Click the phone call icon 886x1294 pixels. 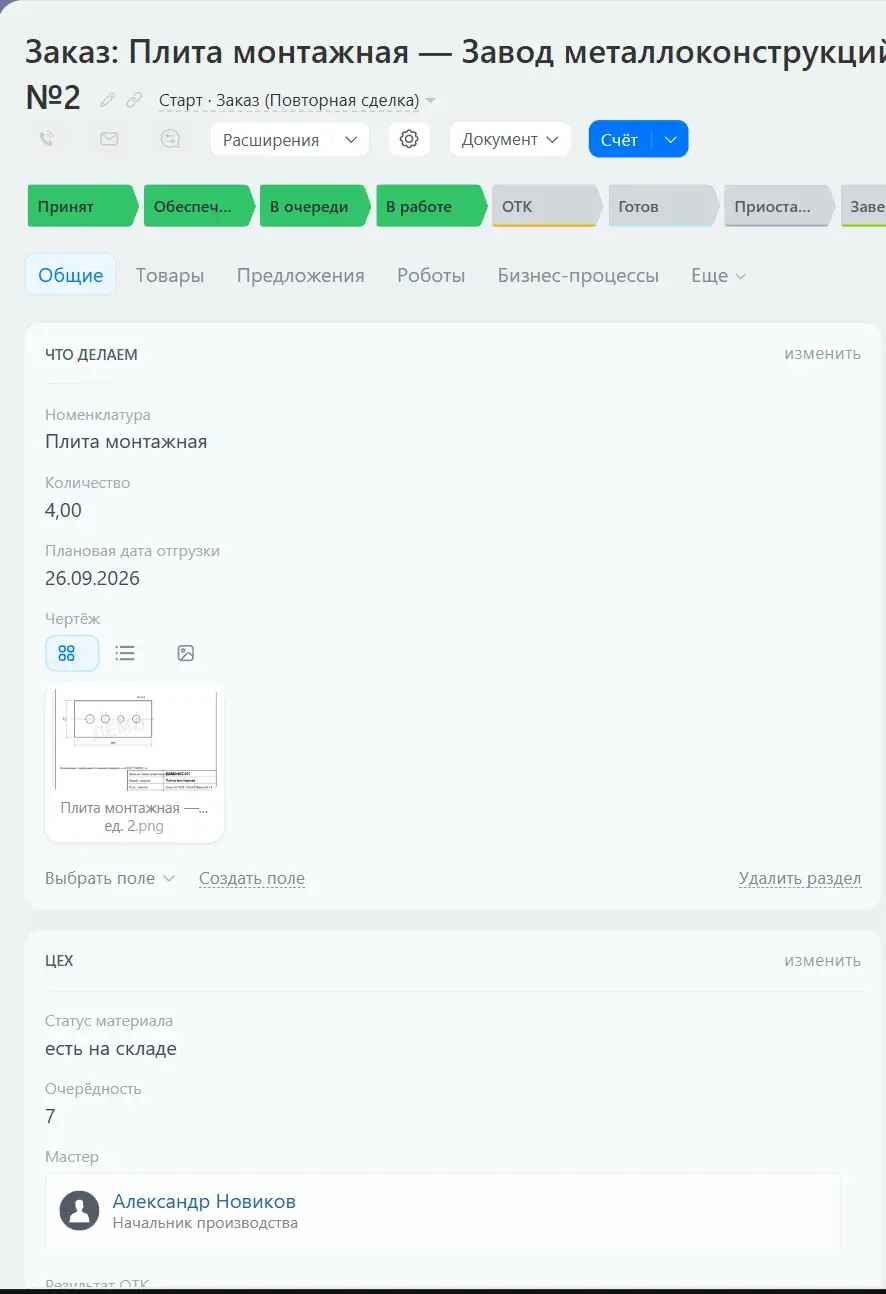47,139
